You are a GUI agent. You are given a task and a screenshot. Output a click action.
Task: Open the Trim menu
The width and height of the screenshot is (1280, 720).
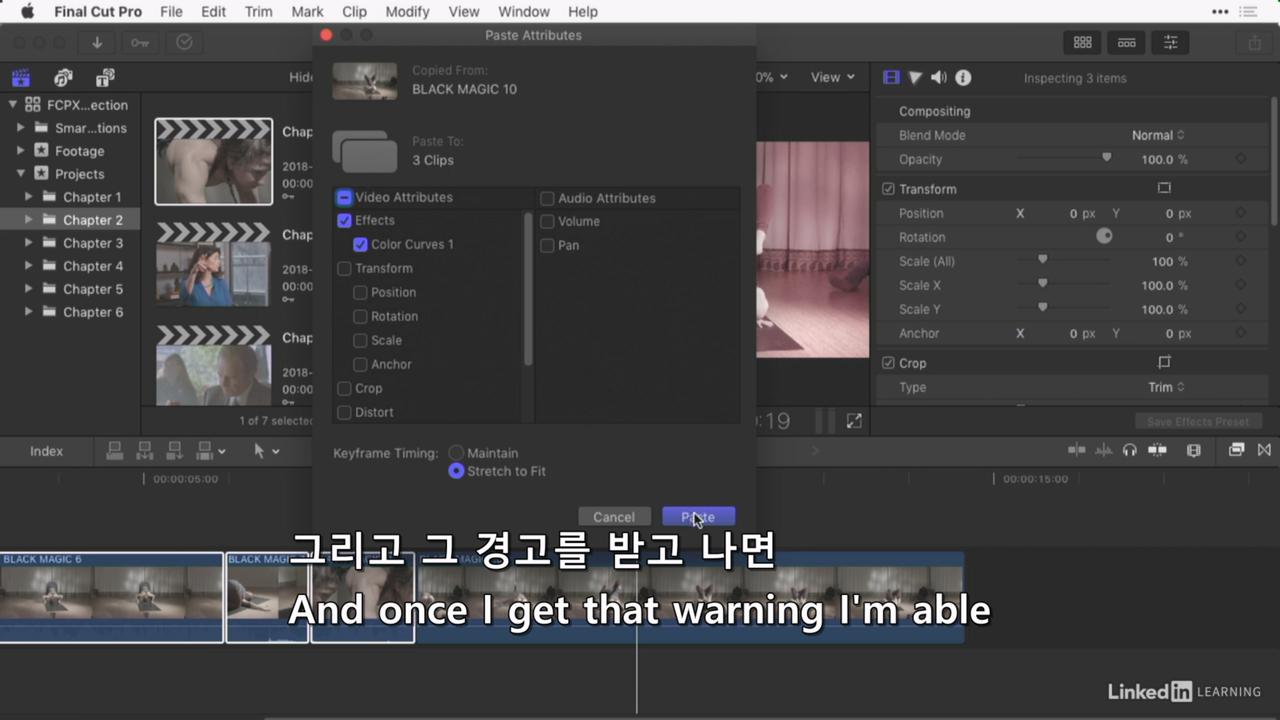coord(258,12)
